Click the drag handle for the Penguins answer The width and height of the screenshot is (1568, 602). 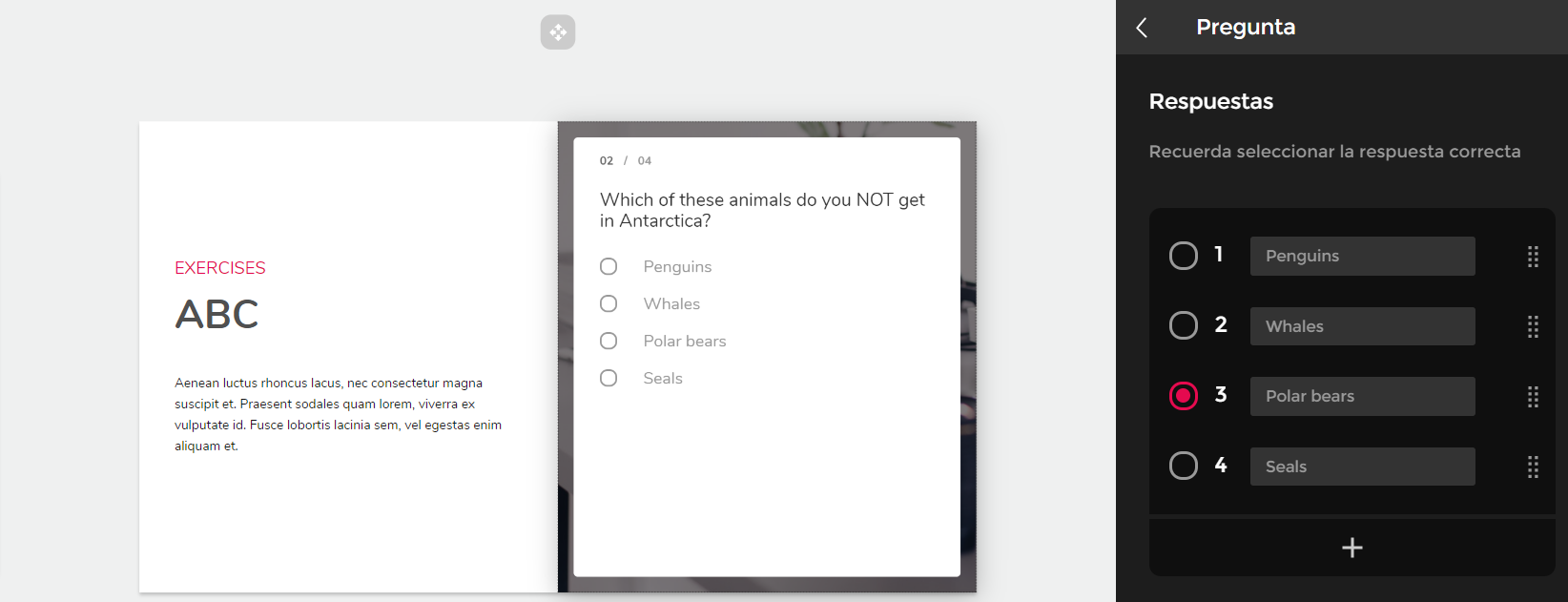pos(1533,257)
